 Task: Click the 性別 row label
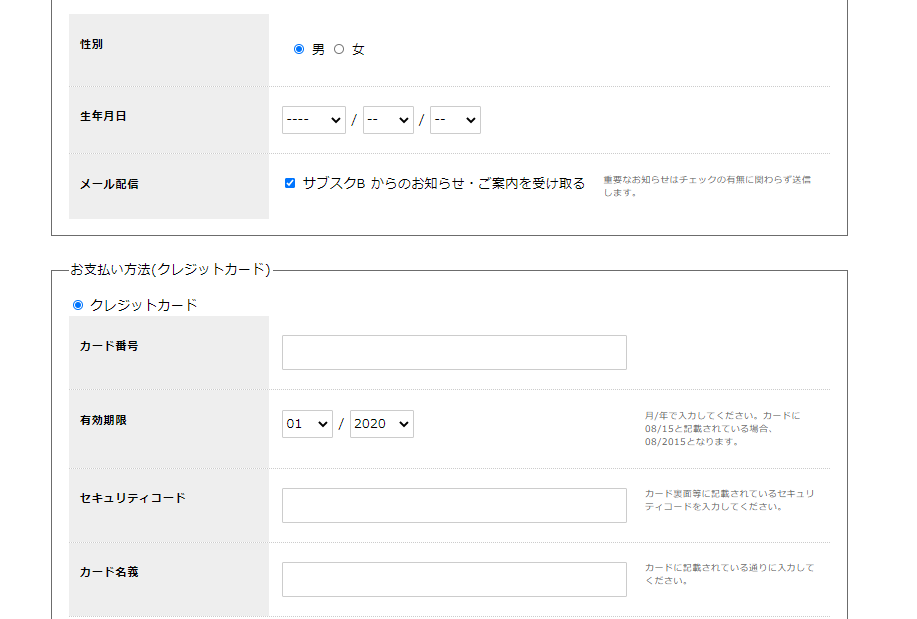tap(91, 44)
